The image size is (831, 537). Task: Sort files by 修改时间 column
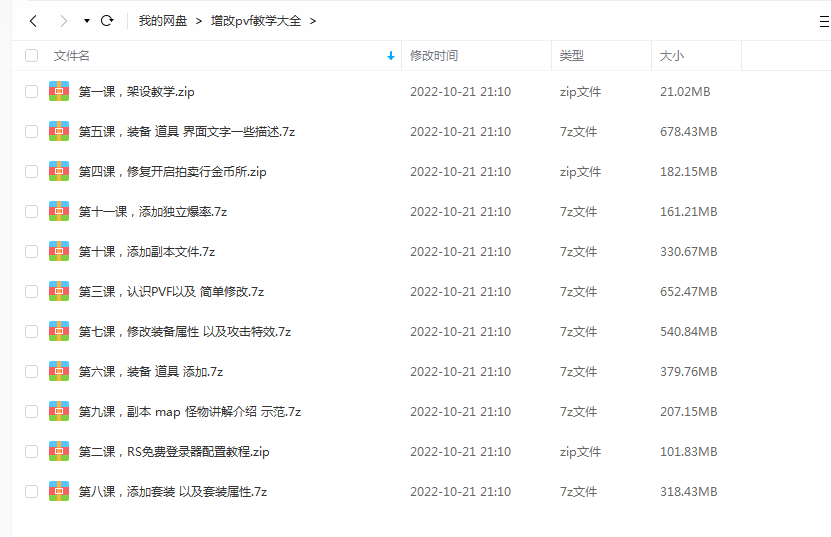[x=434, y=56]
